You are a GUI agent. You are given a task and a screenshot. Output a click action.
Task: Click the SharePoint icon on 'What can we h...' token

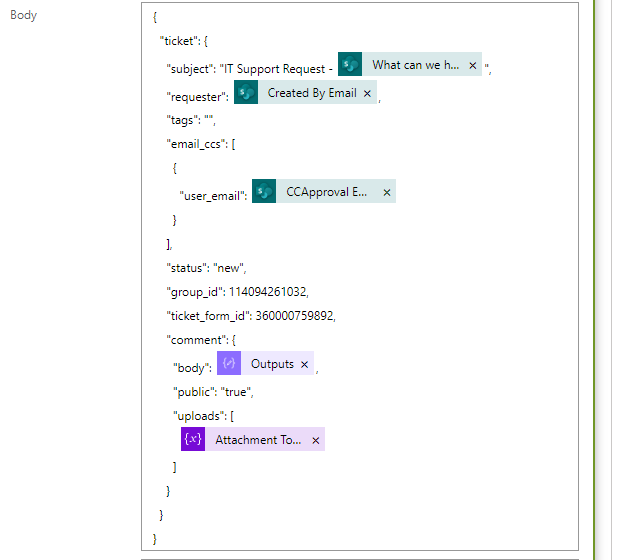click(349, 65)
